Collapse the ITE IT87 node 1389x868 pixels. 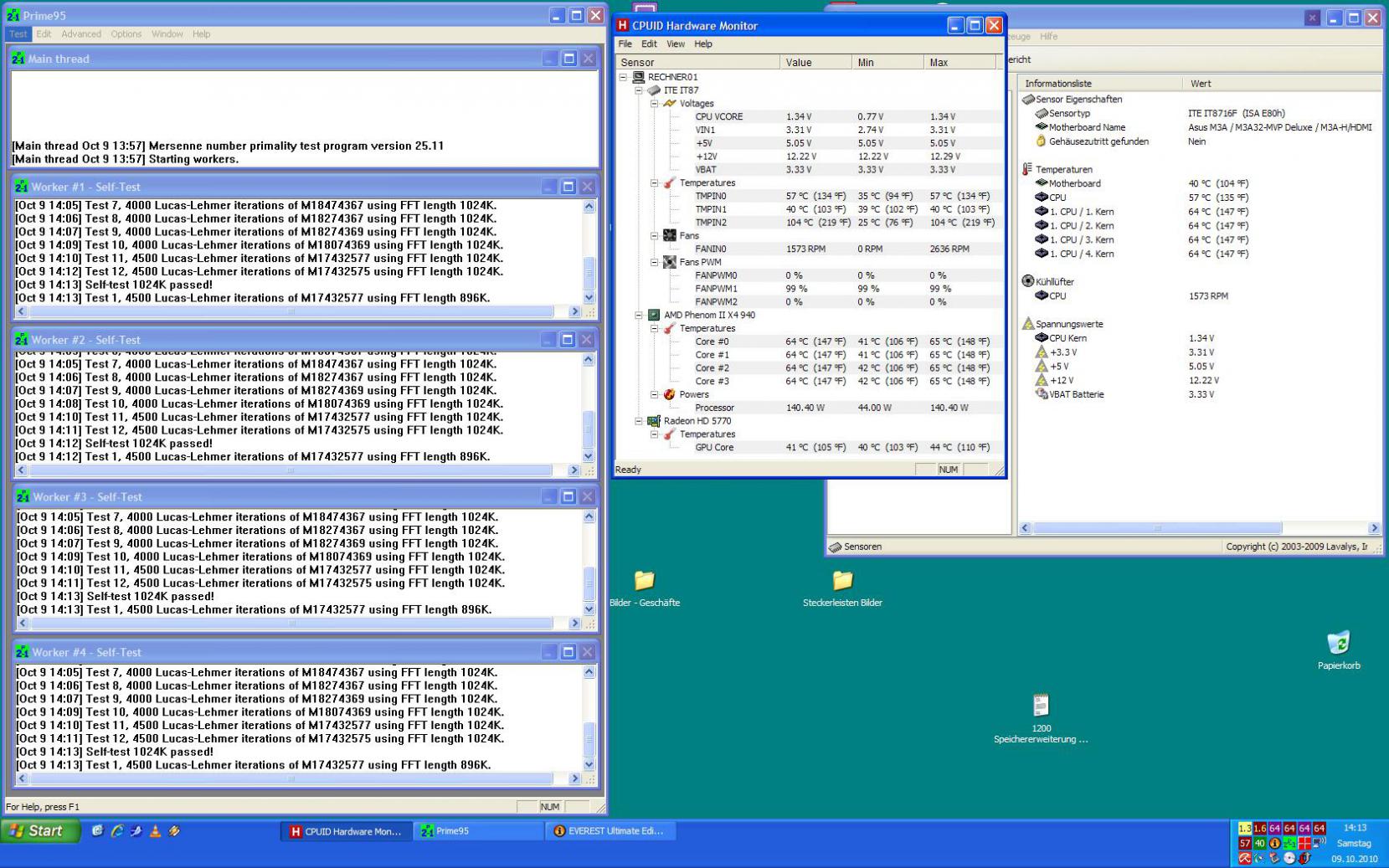[639, 90]
